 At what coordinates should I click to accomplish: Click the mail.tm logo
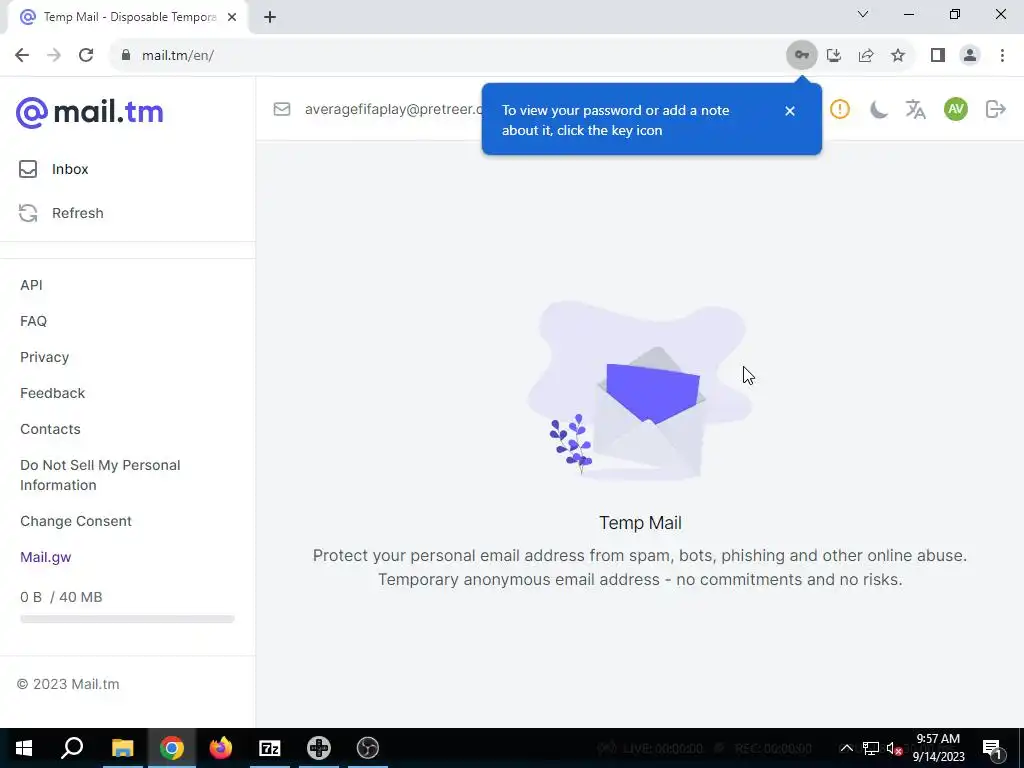(x=89, y=112)
